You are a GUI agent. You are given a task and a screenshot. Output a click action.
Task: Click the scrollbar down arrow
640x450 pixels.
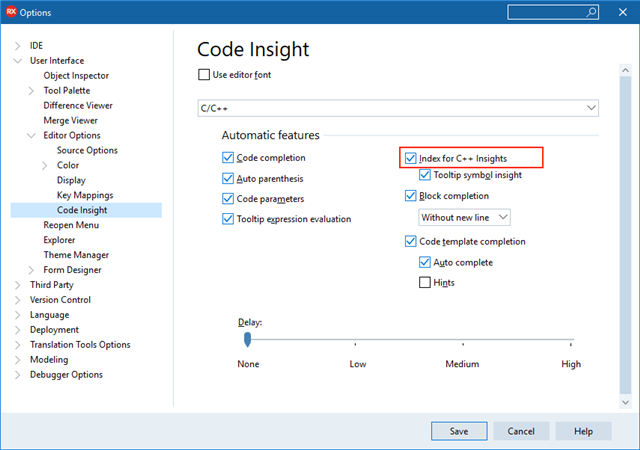[x=625, y=402]
